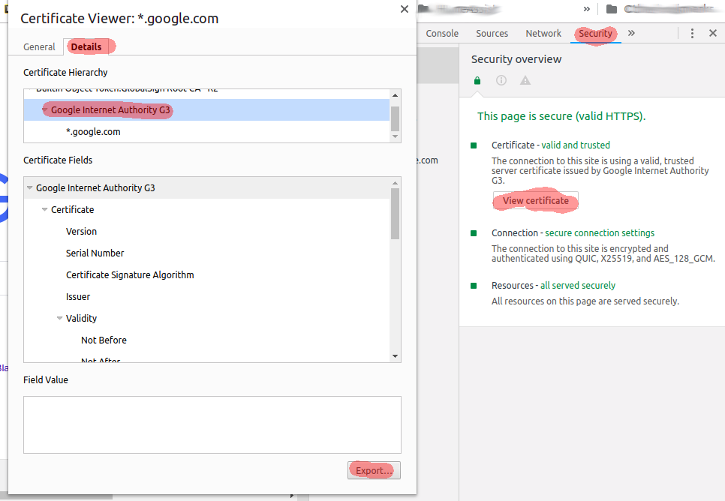The image size is (725, 501).
Task: Switch to the General tab
Action: [x=39, y=47]
